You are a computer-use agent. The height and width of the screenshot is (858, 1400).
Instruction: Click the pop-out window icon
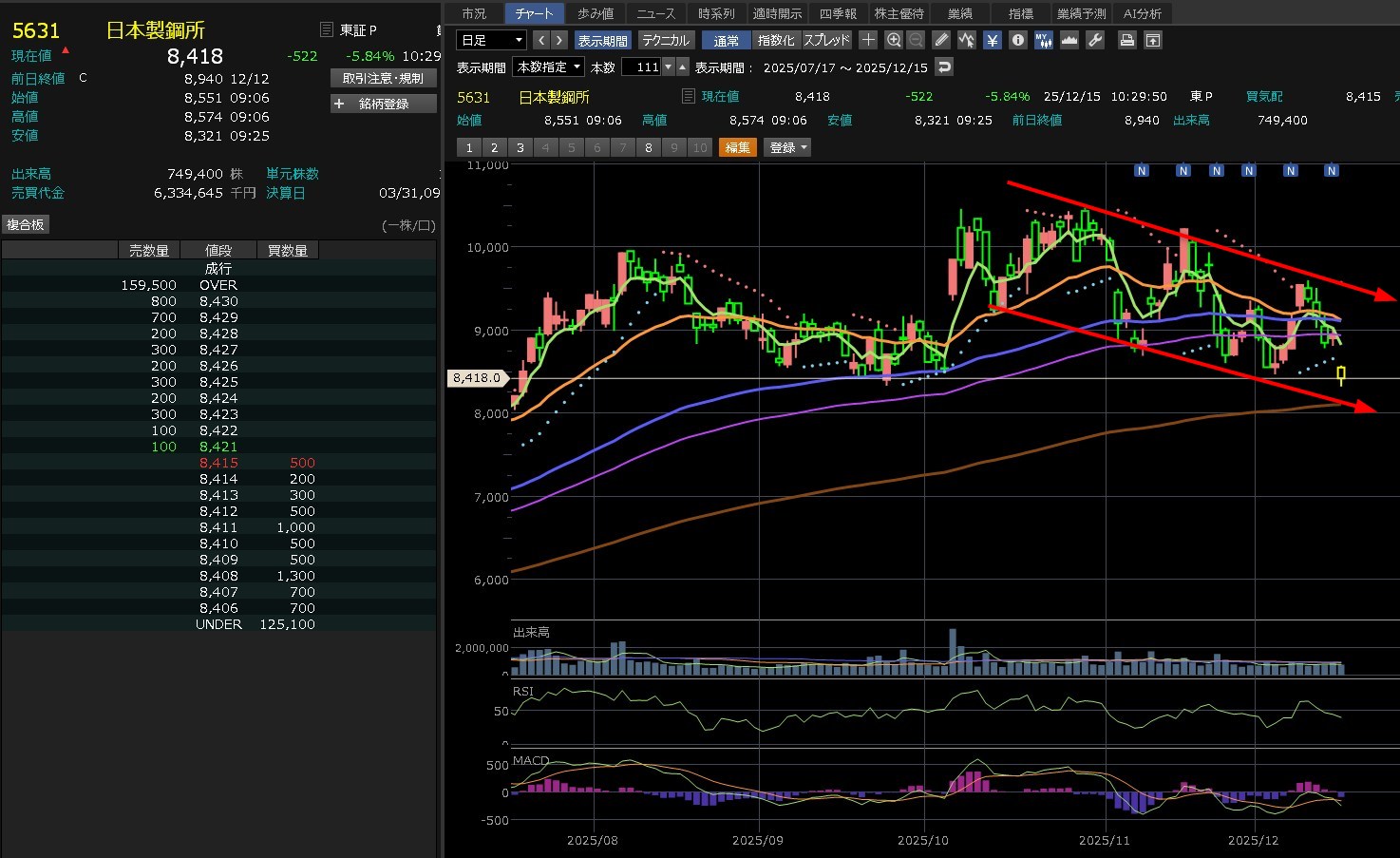pos(1152,40)
